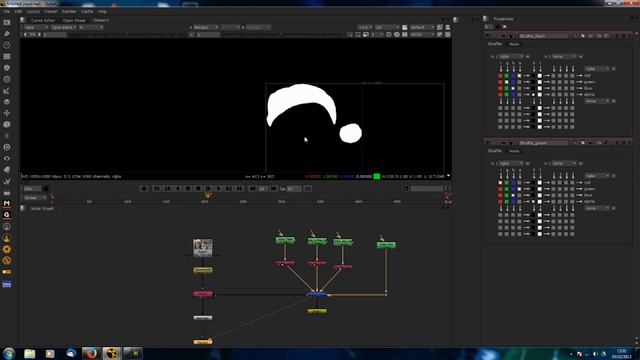Toggle Shuffle_hair green output green-source box
This screenshot has height=360, width=640.
click(507, 82)
